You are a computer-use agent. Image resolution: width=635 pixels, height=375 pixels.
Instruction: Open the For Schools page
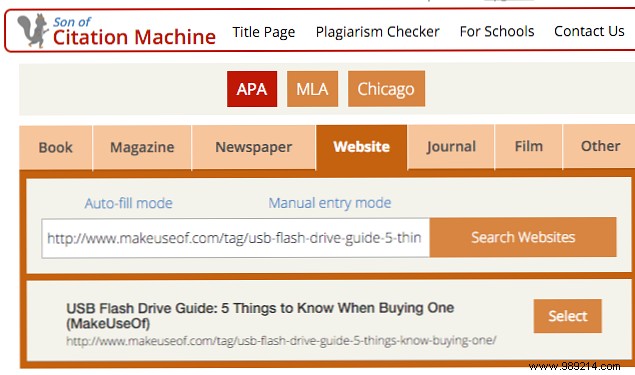[x=497, y=31]
